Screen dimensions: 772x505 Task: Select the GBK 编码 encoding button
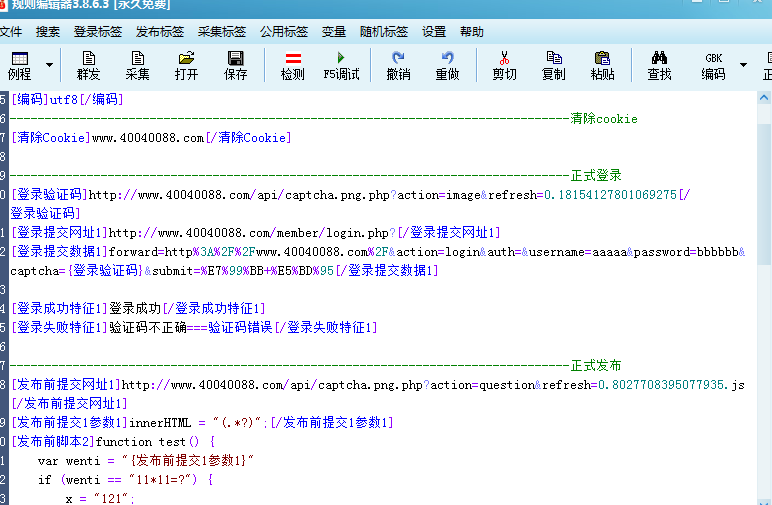point(713,65)
